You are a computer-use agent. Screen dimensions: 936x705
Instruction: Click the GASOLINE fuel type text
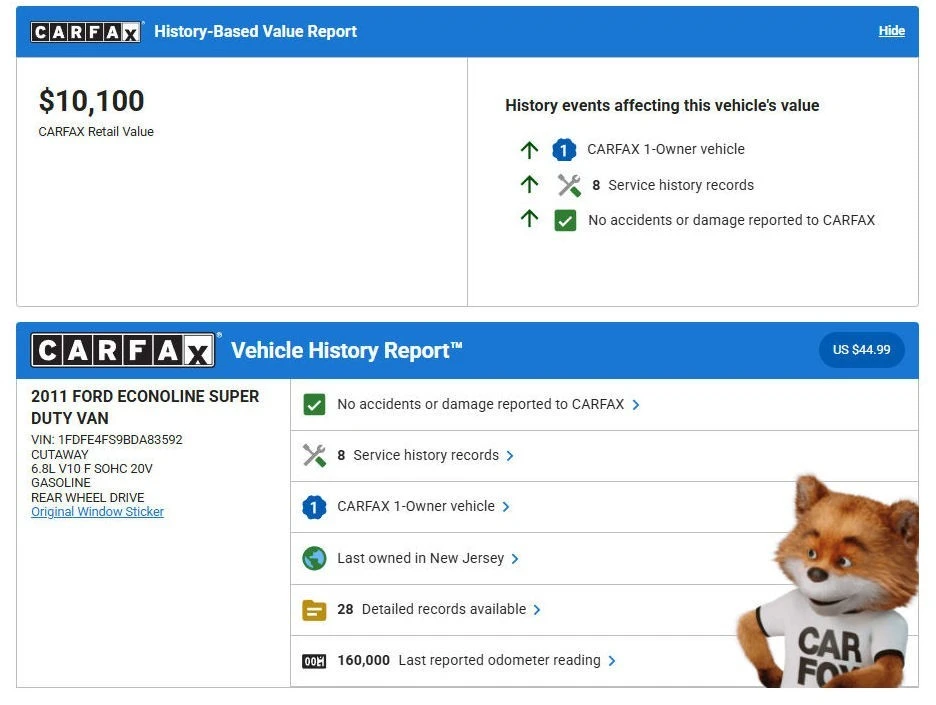61,483
